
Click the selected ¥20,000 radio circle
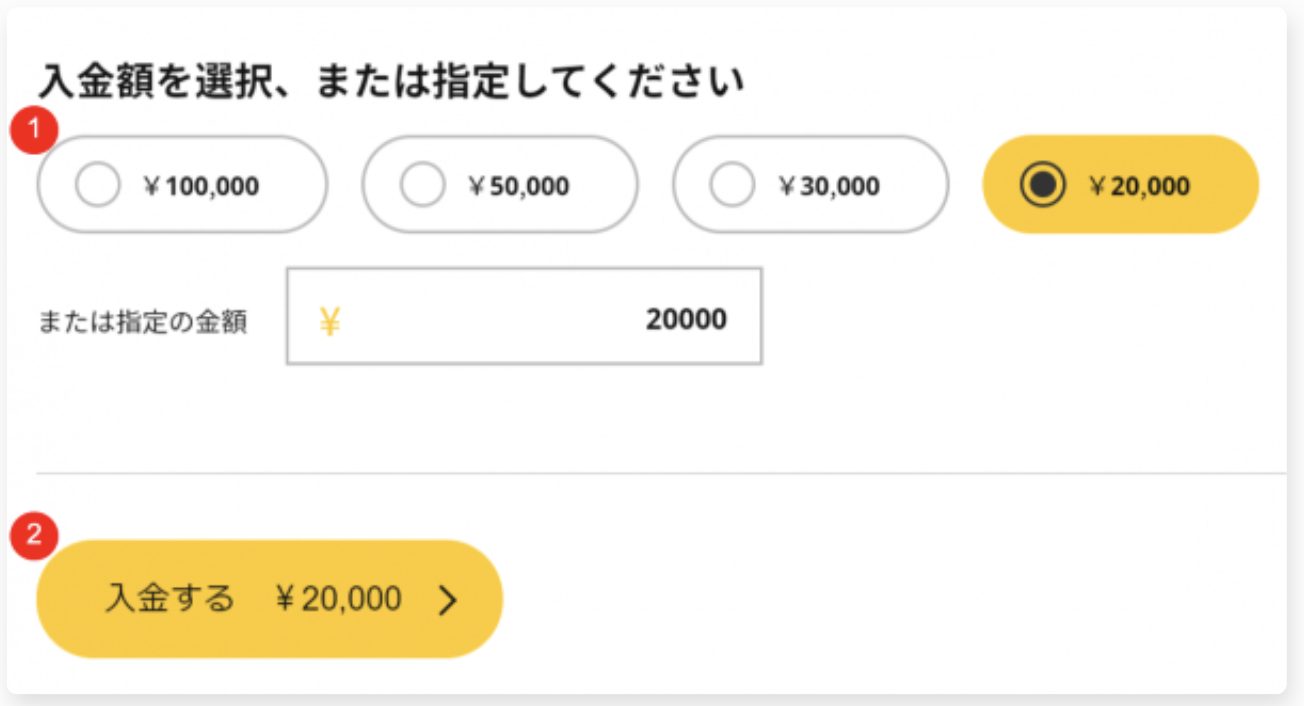pos(1043,185)
